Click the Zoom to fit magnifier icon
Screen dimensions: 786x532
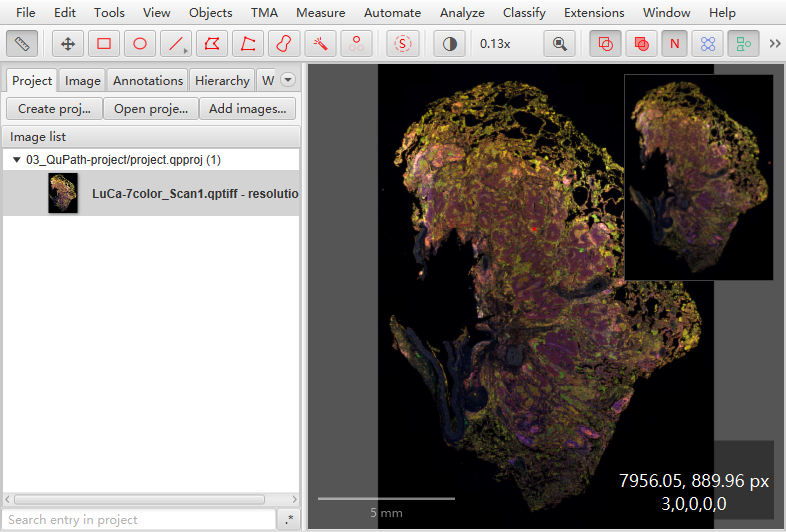coord(559,44)
